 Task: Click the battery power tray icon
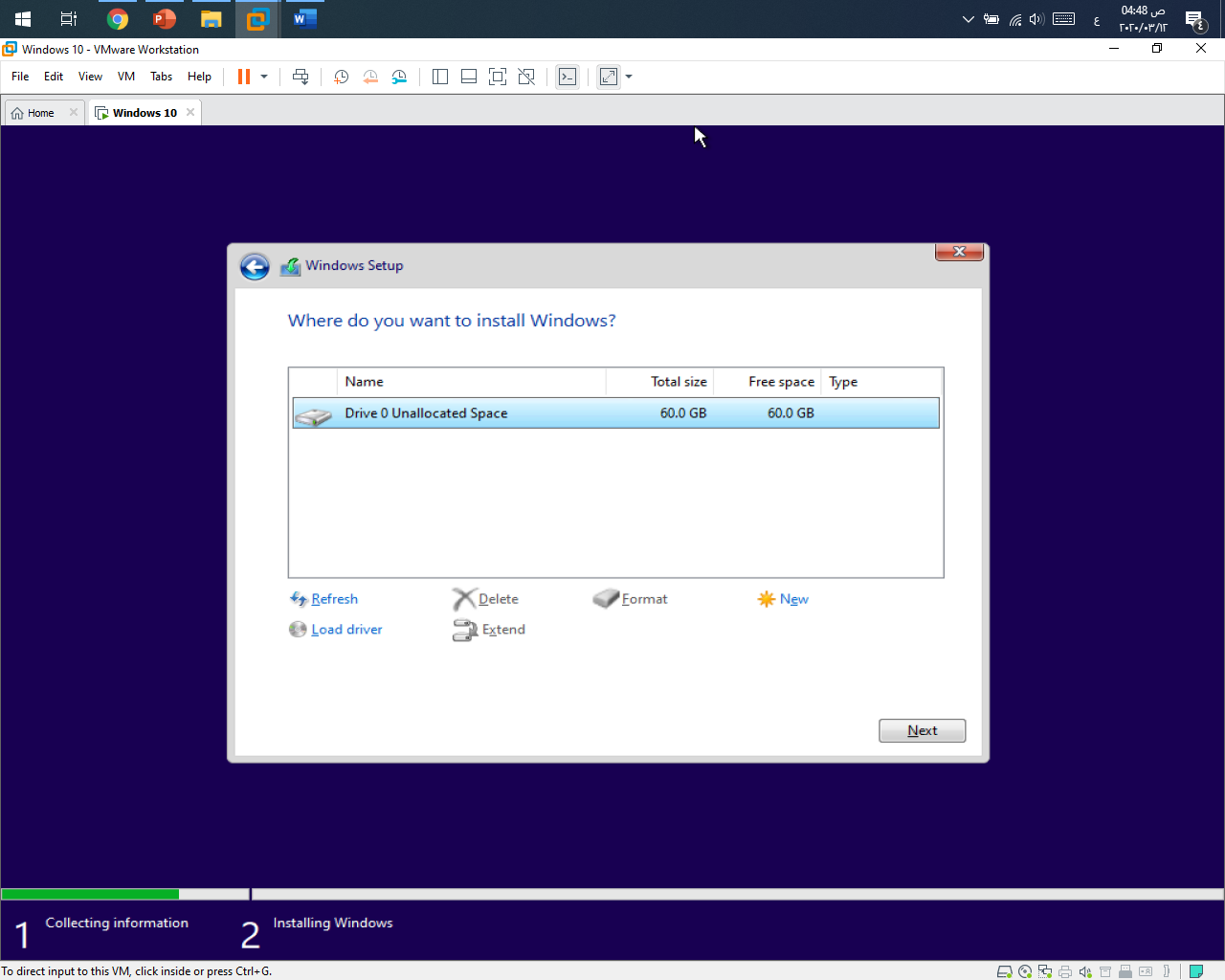[991, 19]
